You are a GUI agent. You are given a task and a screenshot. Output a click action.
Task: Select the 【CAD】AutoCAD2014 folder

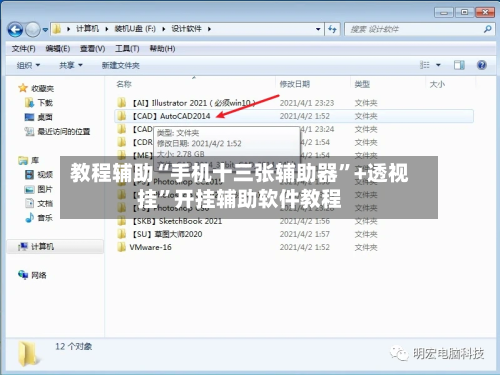coord(171,116)
